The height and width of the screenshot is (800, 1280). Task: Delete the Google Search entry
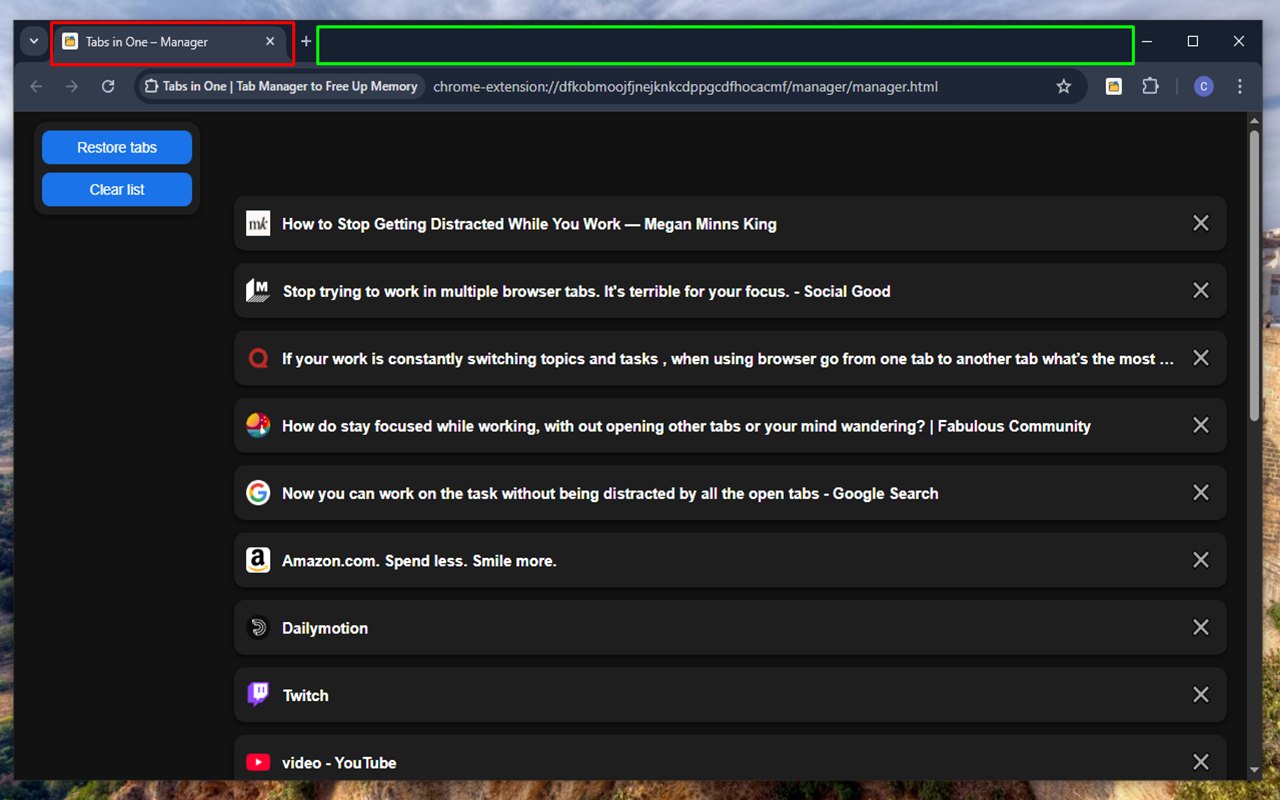[x=1201, y=493]
